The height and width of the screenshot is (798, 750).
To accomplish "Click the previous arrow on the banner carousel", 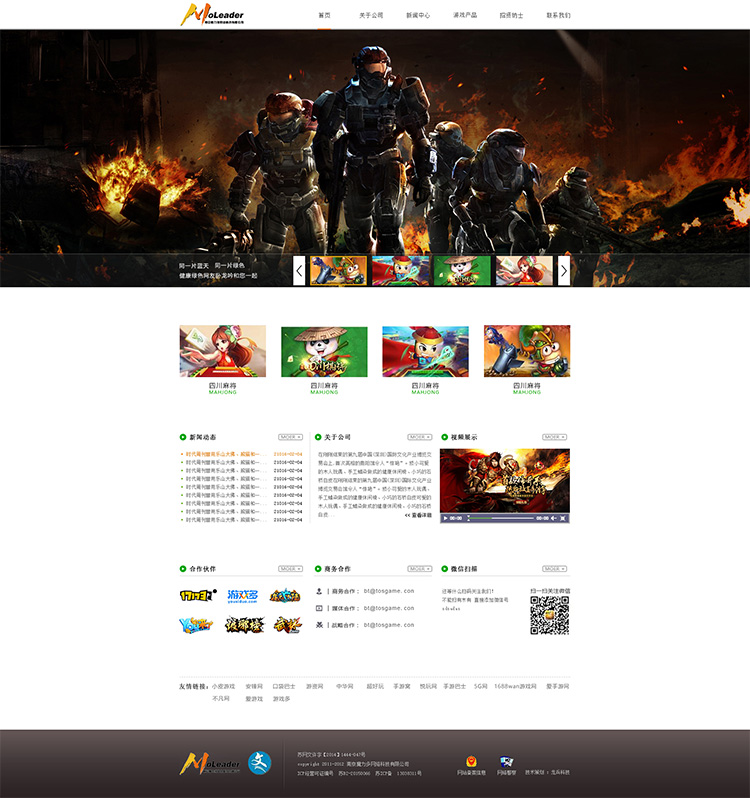I will tap(299, 271).
